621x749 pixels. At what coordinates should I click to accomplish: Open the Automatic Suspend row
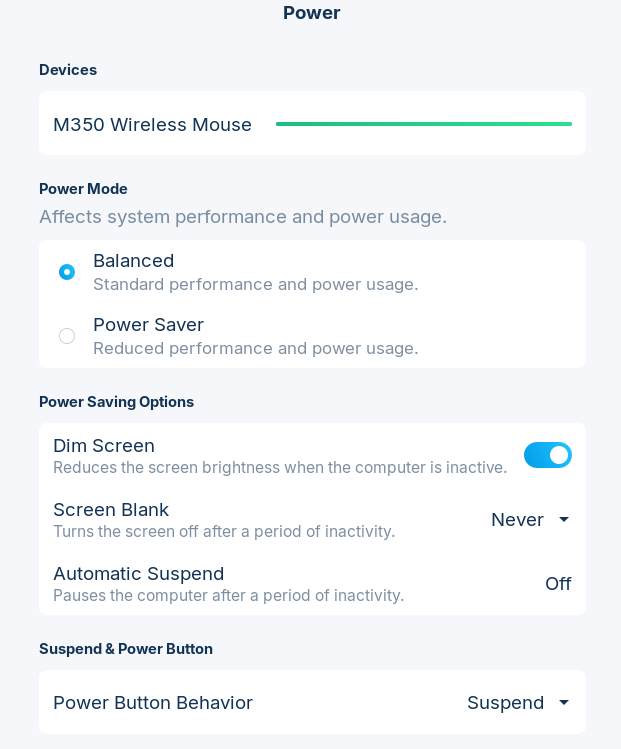tap(300, 583)
